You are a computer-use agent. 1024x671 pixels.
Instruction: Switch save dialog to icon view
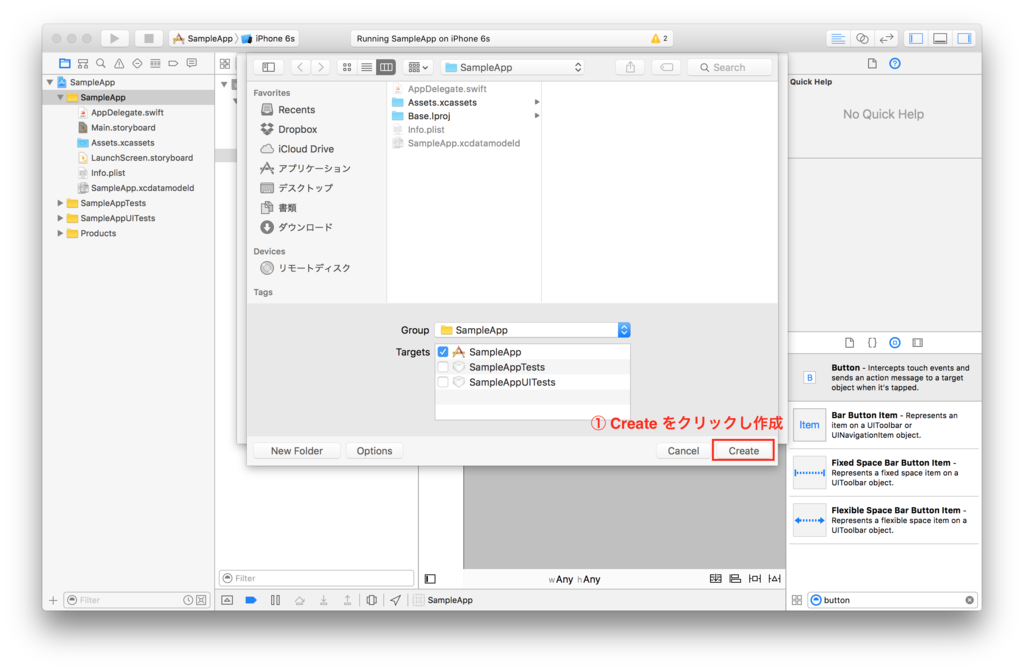pyautogui.click(x=347, y=67)
